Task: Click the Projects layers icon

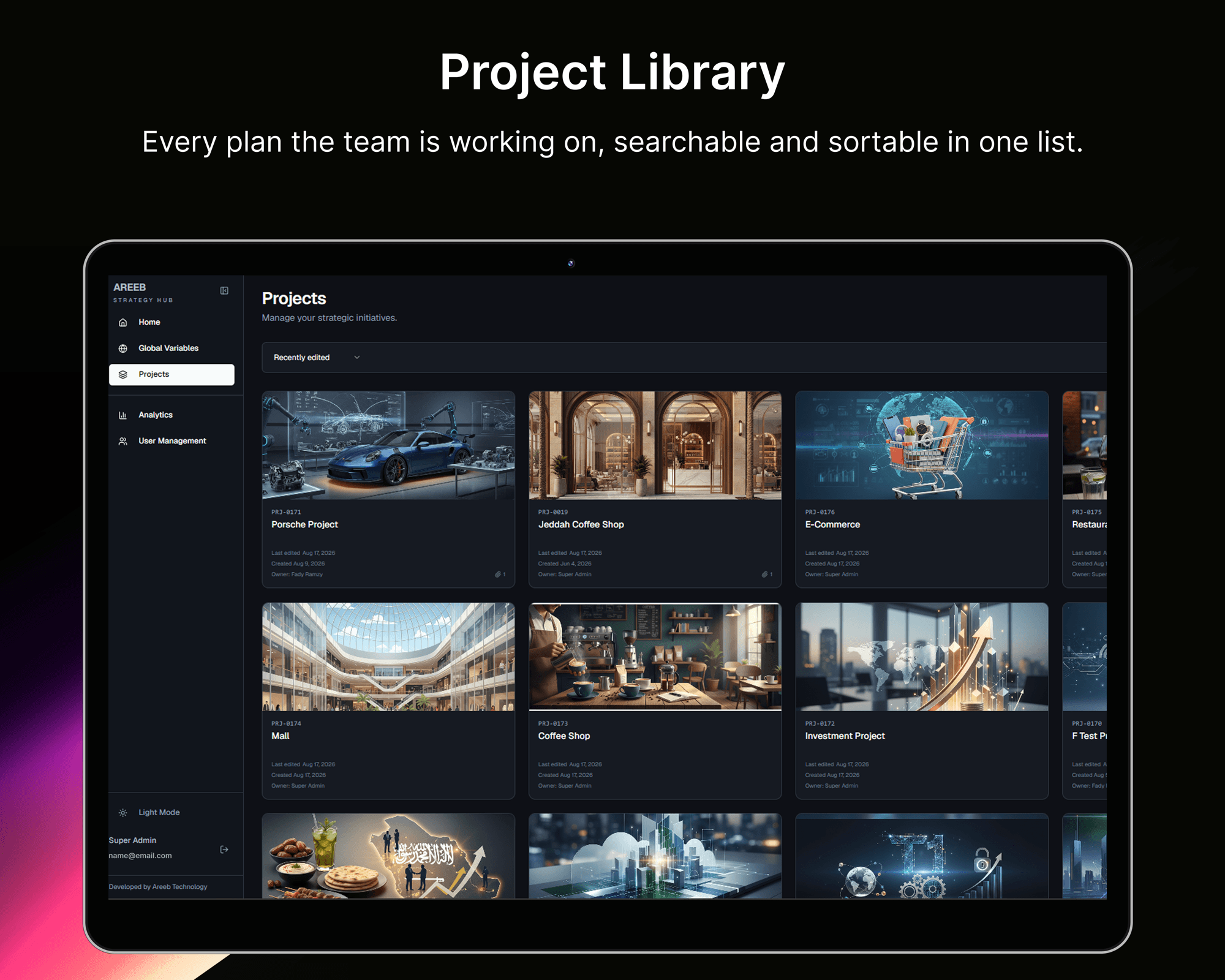Action: tap(123, 374)
